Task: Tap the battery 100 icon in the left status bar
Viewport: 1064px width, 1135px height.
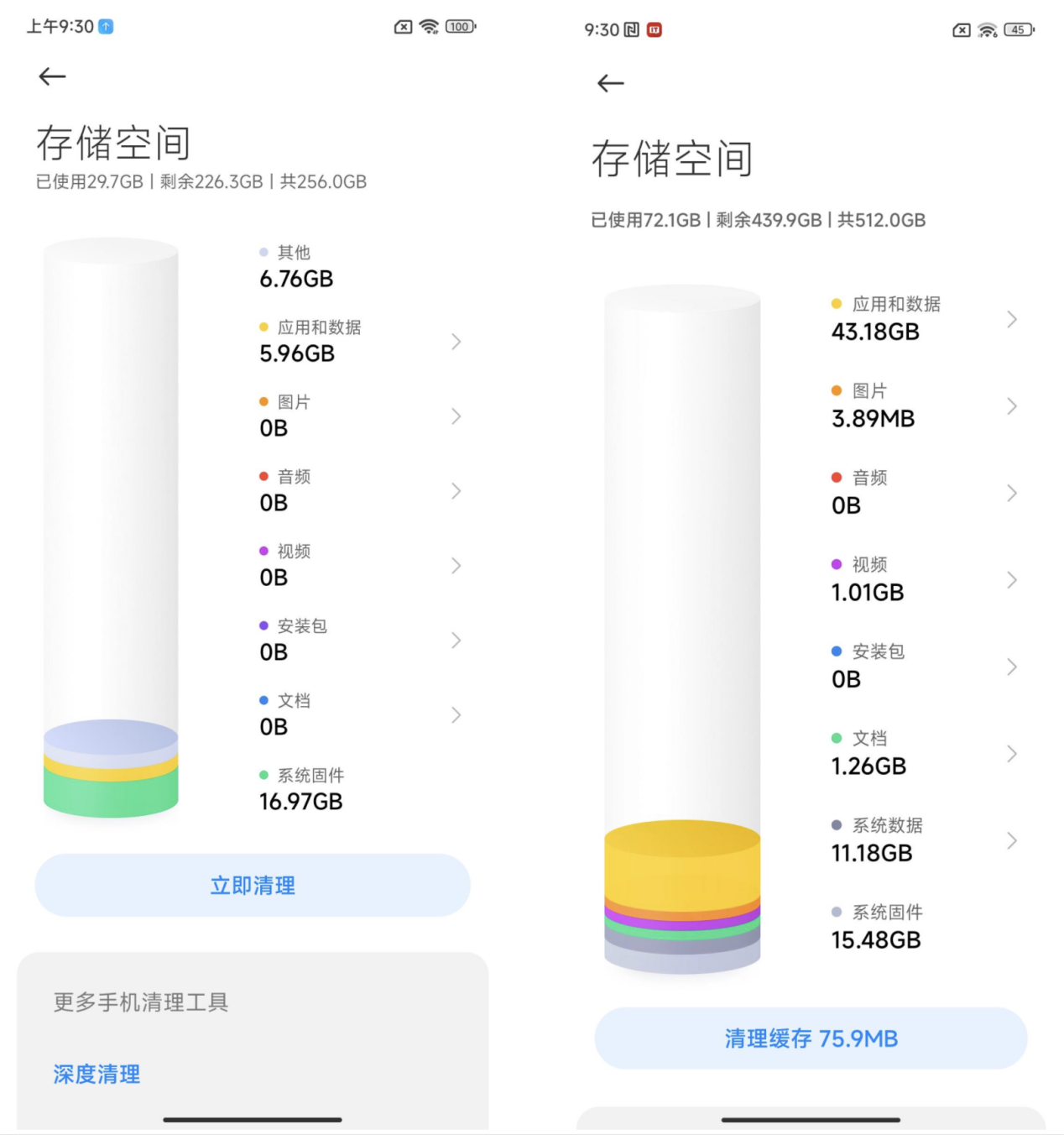Action: click(461, 27)
